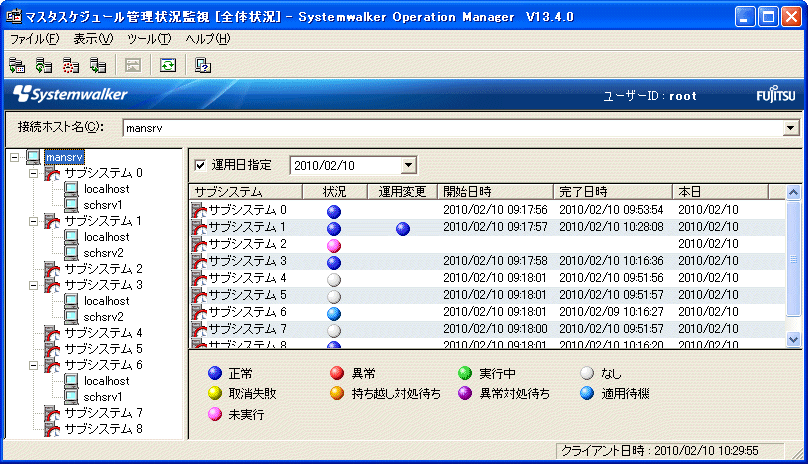Viewport: 808px width, 464px height.
Task: Click completion time 2010/02/09 10:16:27 cell
Action: coord(612,312)
